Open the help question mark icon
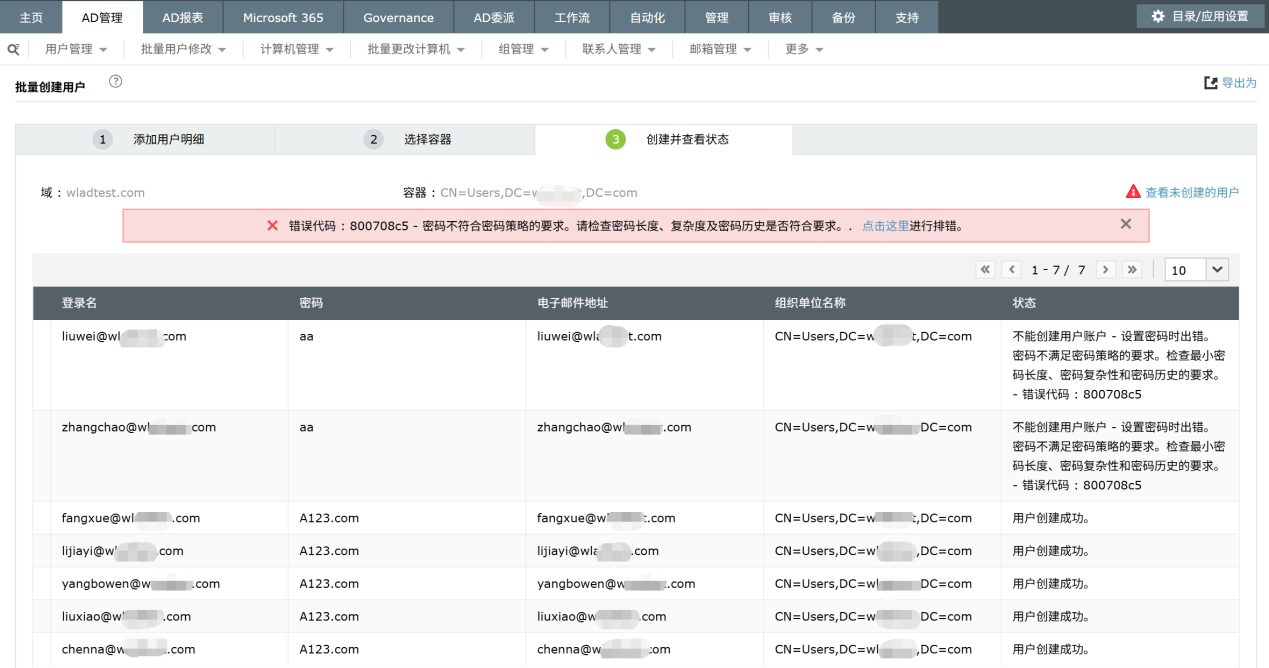This screenshot has height=668, width=1269. (115, 82)
